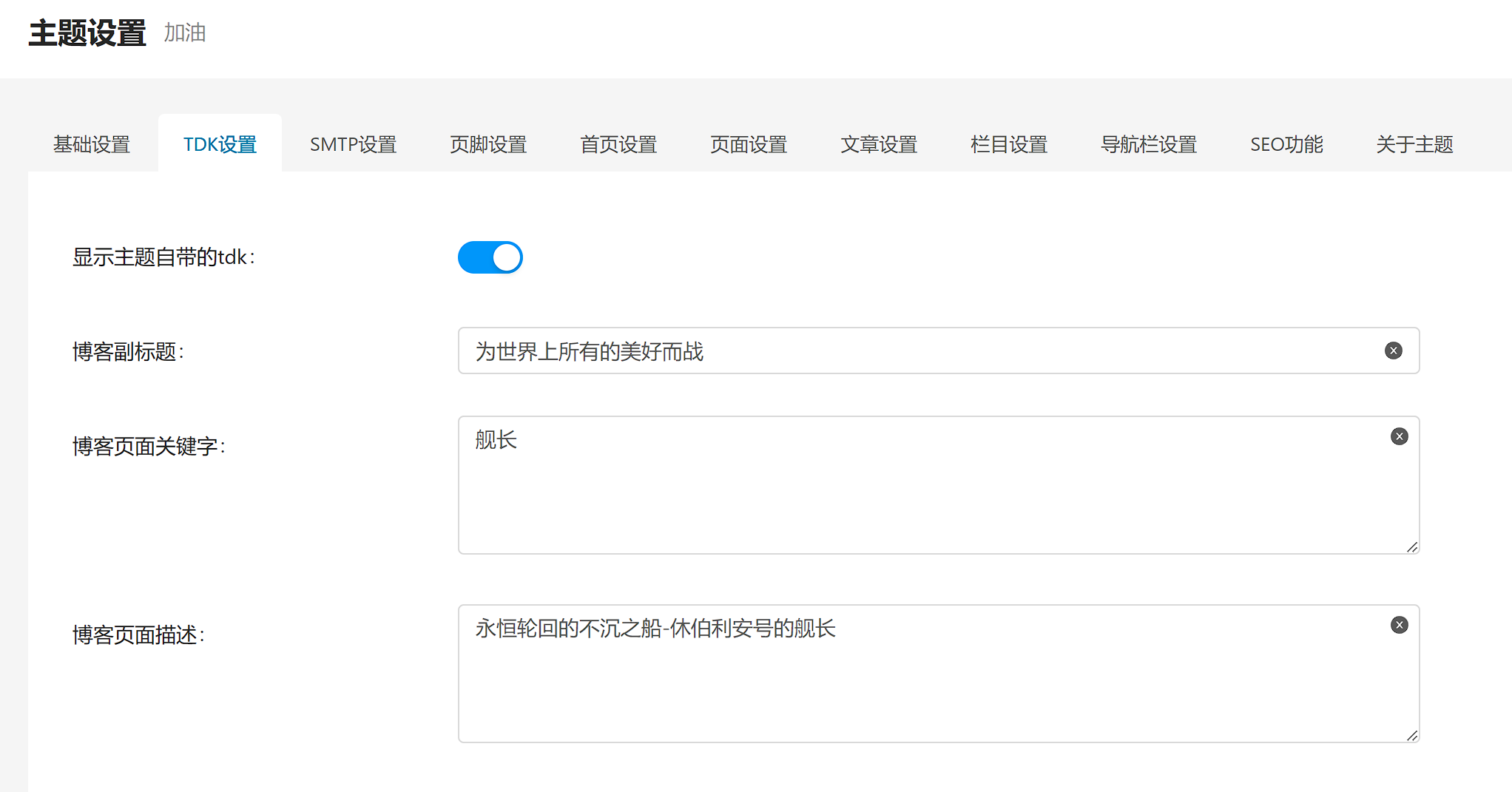Open the 页脚设置 tab
This screenshot has height=792, width=1512.
[x=488, y=144]
